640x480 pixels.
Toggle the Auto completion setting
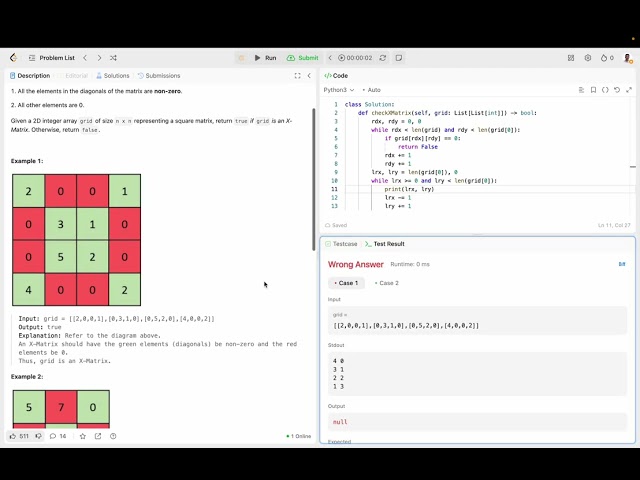click(371, 90)
